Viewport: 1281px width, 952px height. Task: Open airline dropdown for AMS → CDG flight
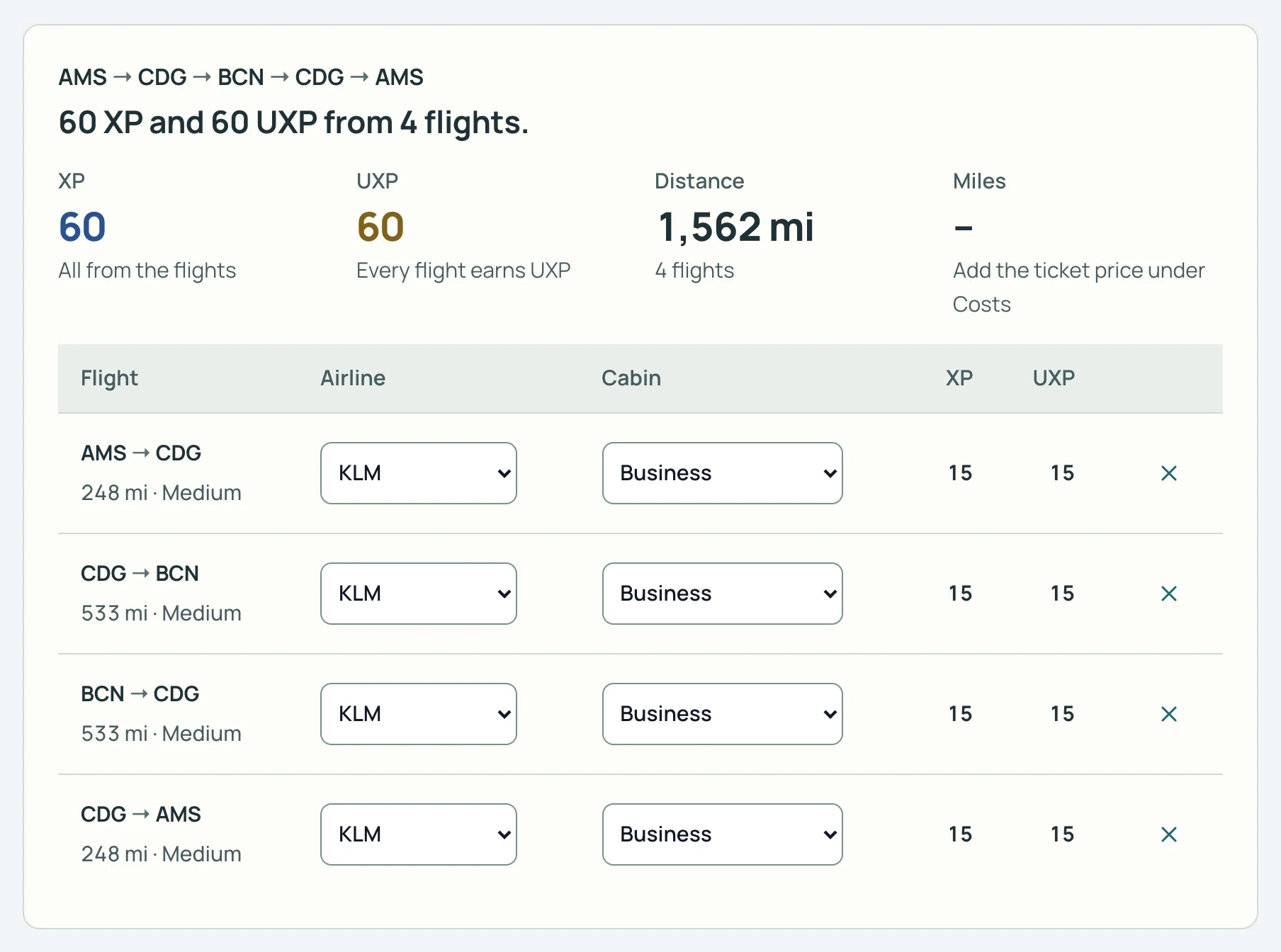point(419,473)
